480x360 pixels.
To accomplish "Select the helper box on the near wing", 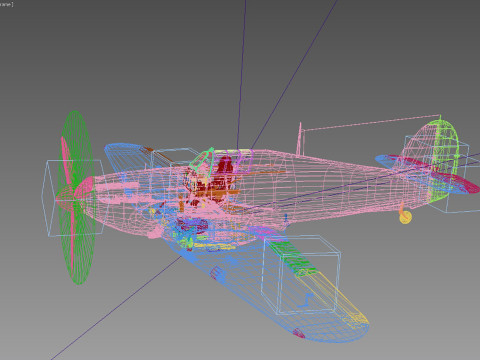I will pyautogui.click(x=300, y=274).
